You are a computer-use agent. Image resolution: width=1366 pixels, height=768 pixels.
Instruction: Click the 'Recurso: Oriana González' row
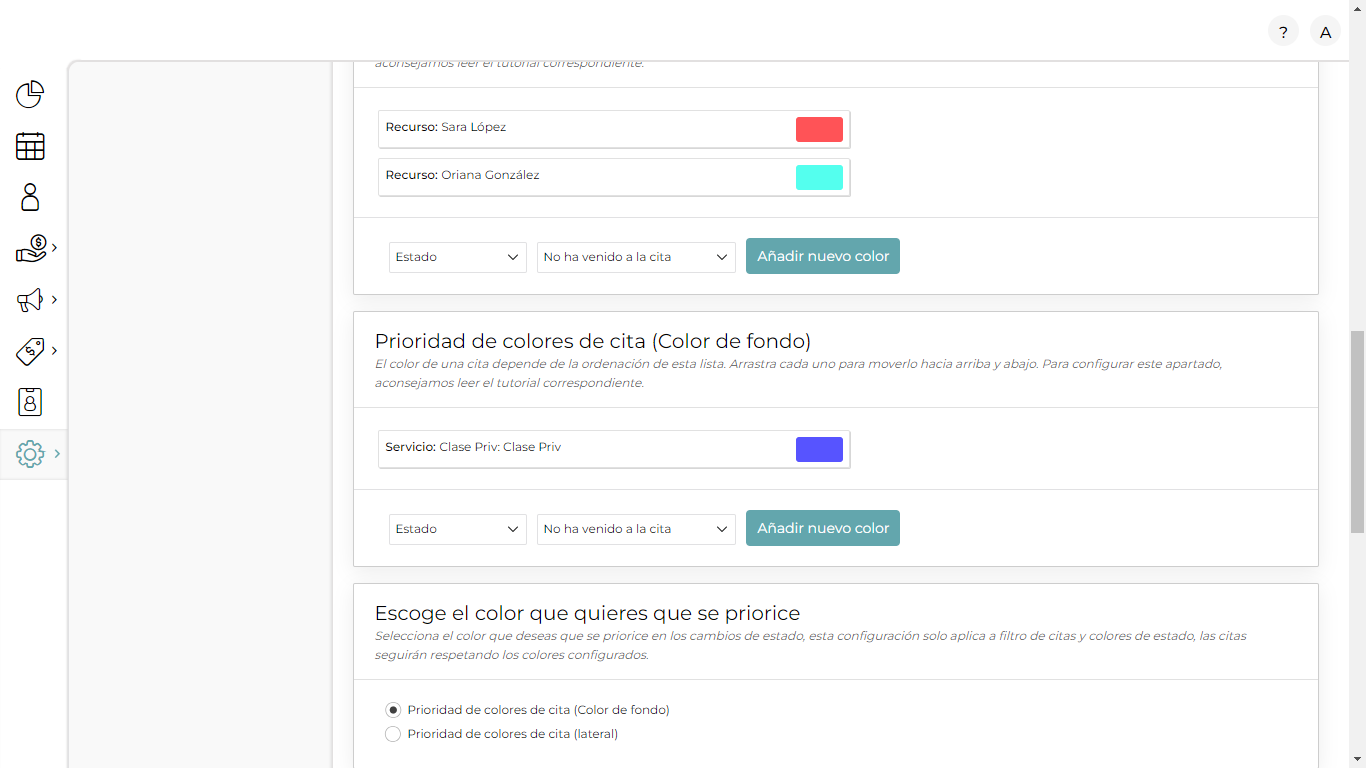(x=614, y=177)
